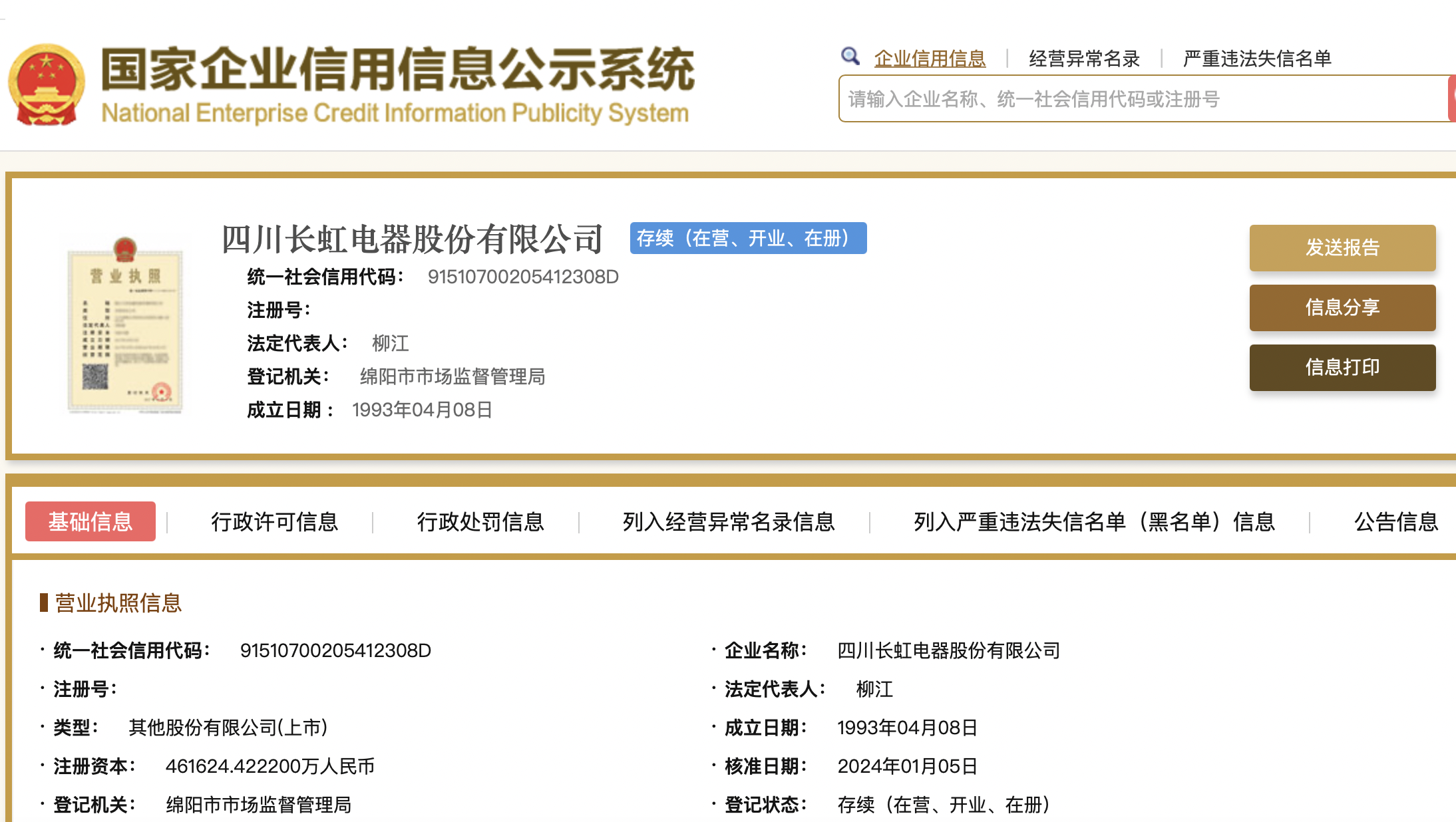The height and width of the screenshot is (822, 1456).
Task: Select 经营异常名录 search category
Action: 1084,59
